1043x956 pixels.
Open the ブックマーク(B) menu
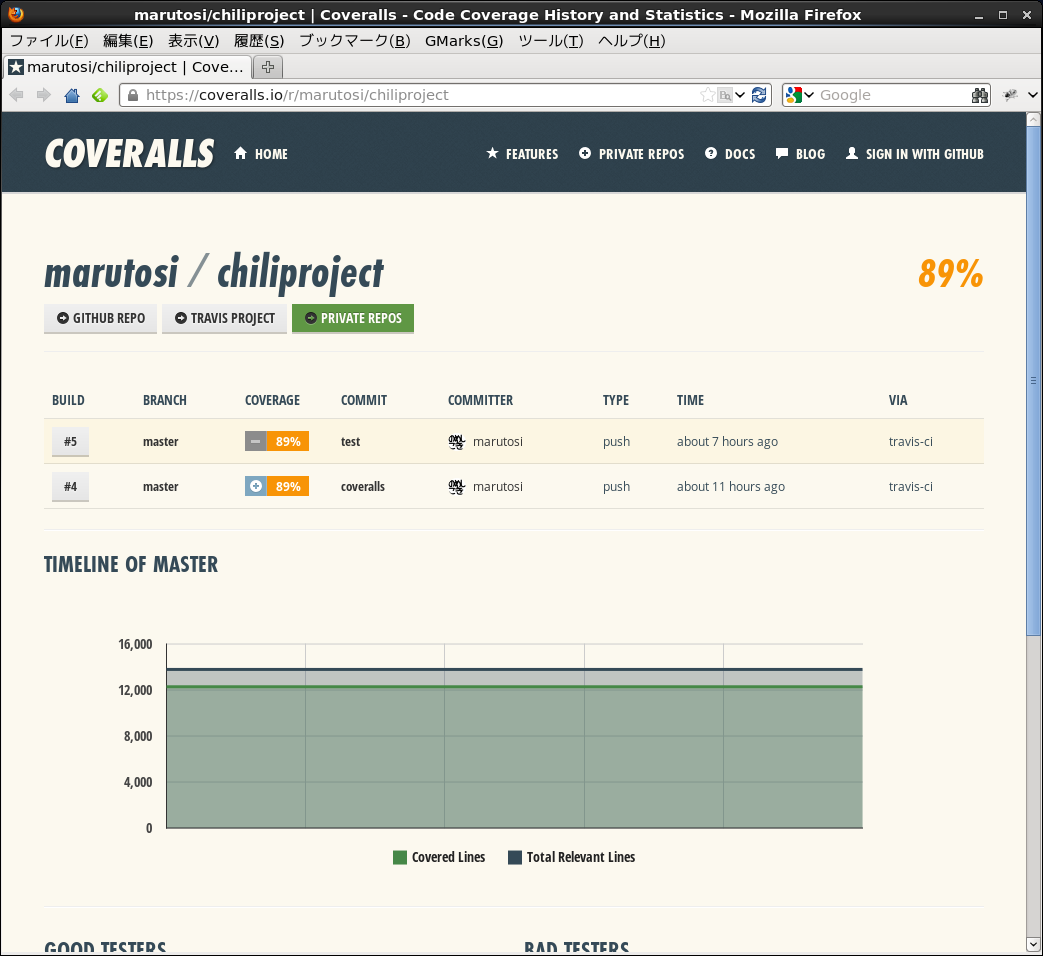point(355,41)
